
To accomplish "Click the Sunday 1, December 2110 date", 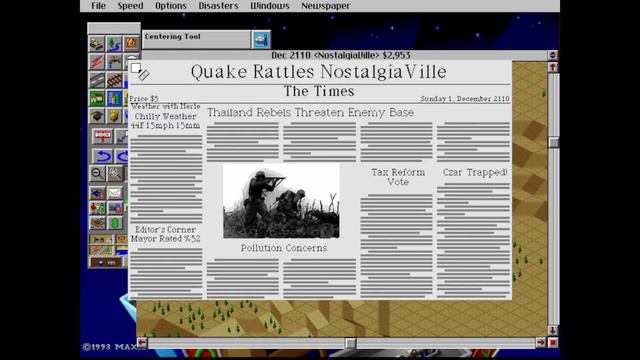I will pos(465,99).
